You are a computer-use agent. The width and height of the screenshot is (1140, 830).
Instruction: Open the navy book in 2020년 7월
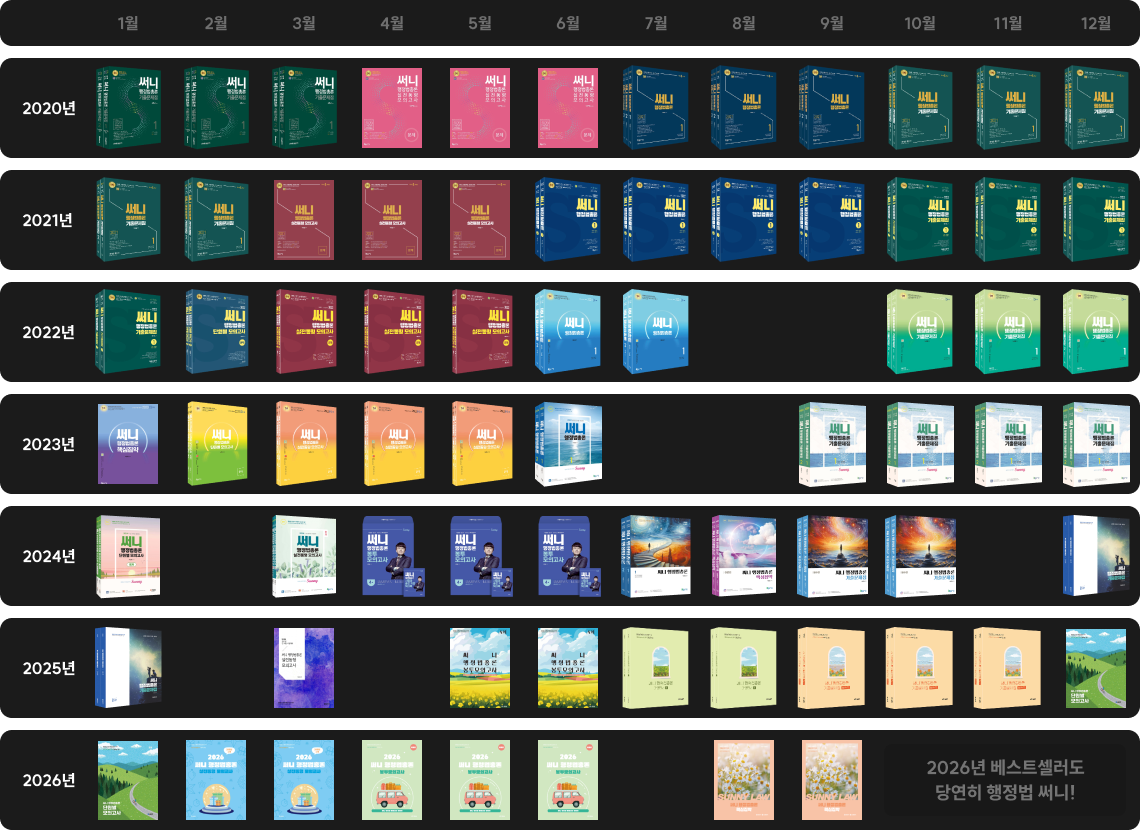[655, 108]
